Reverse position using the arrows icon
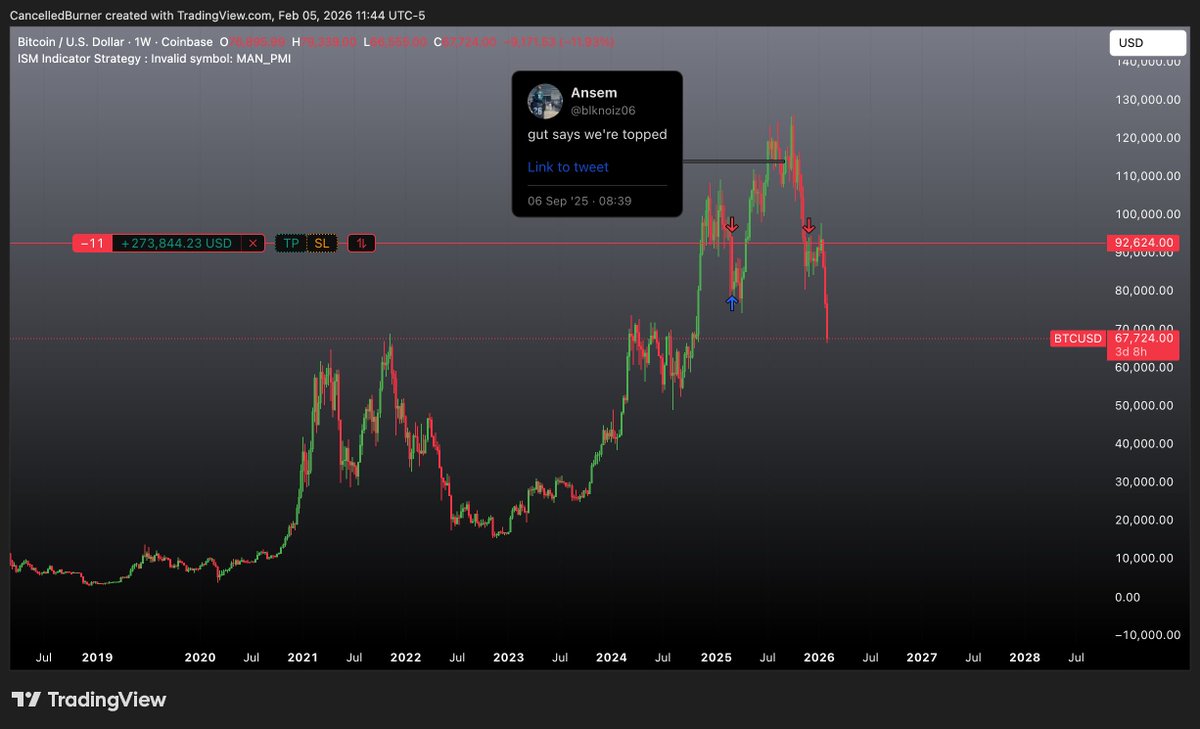Image resolution: width=1200 pixels, height=729 pixels. coord(362,243)
